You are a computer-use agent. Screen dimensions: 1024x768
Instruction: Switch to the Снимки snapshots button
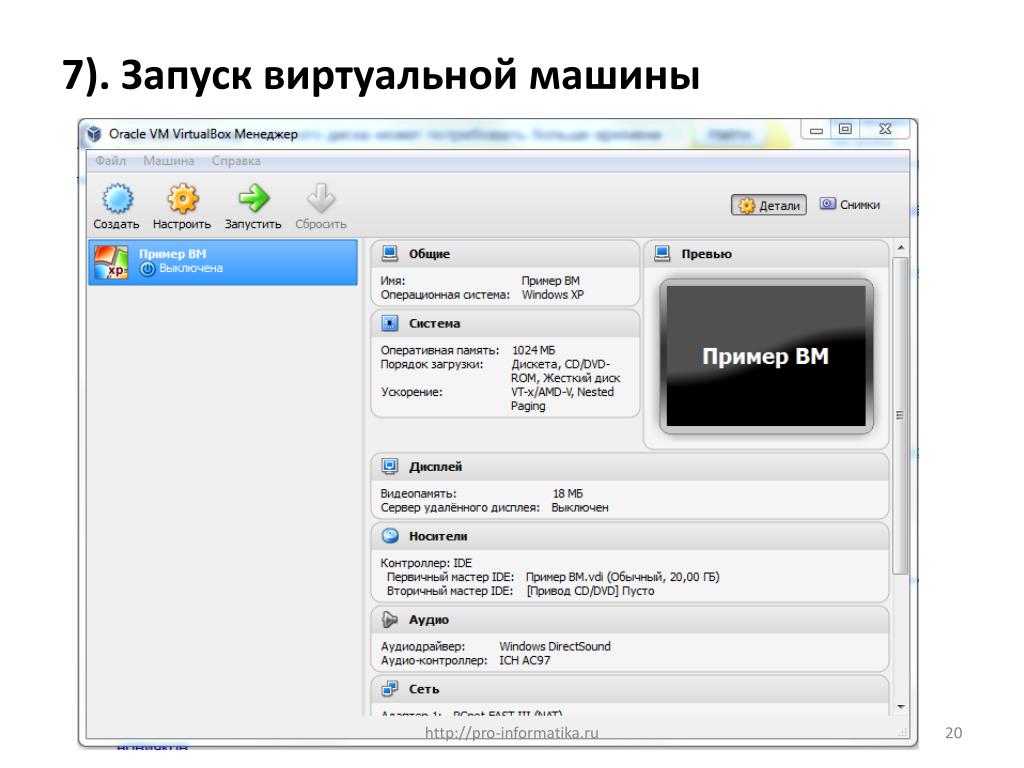pyautogui.click(x=850, y=204)
